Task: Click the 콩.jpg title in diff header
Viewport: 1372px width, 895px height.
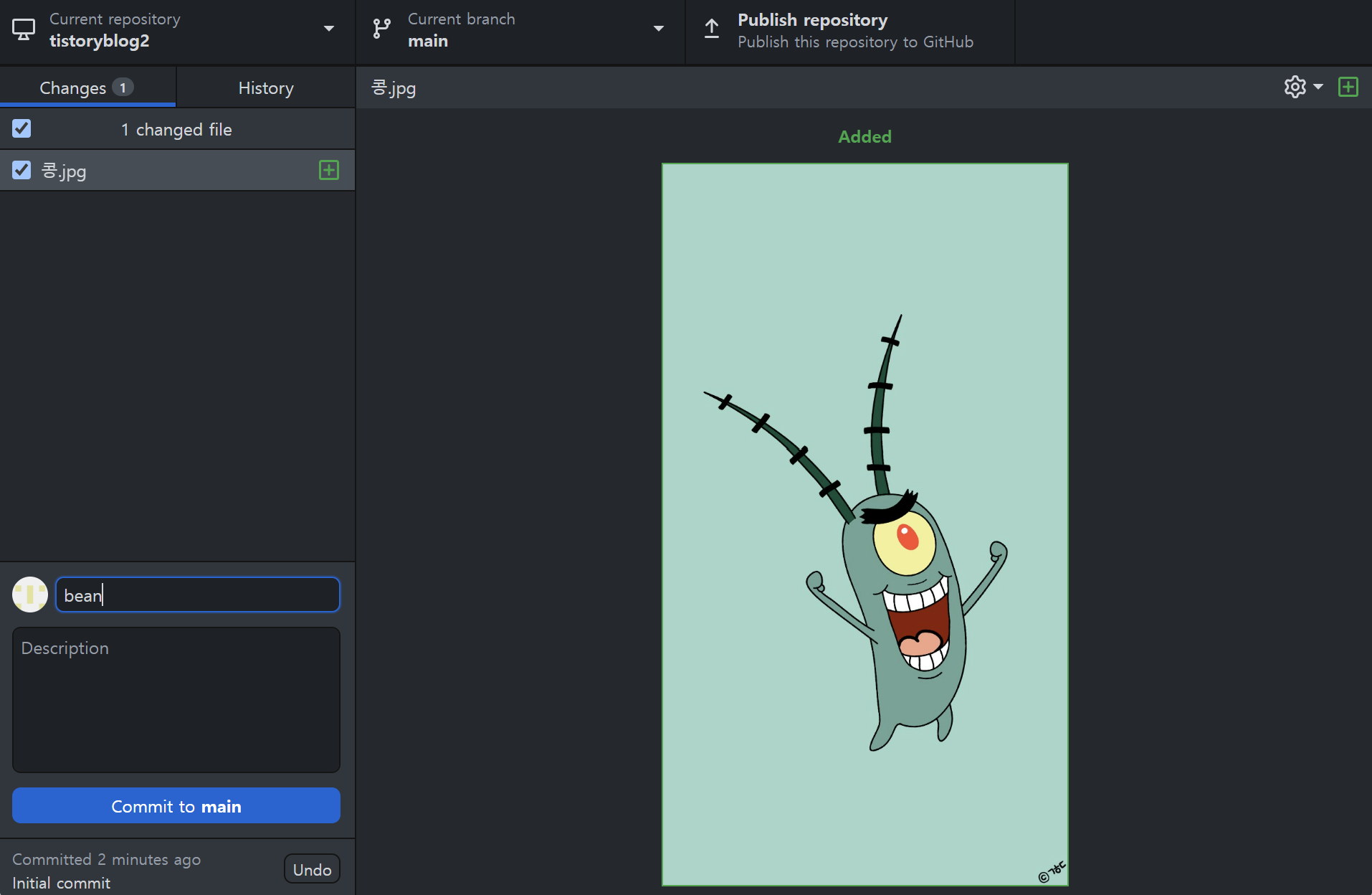Action: [394, 88]
